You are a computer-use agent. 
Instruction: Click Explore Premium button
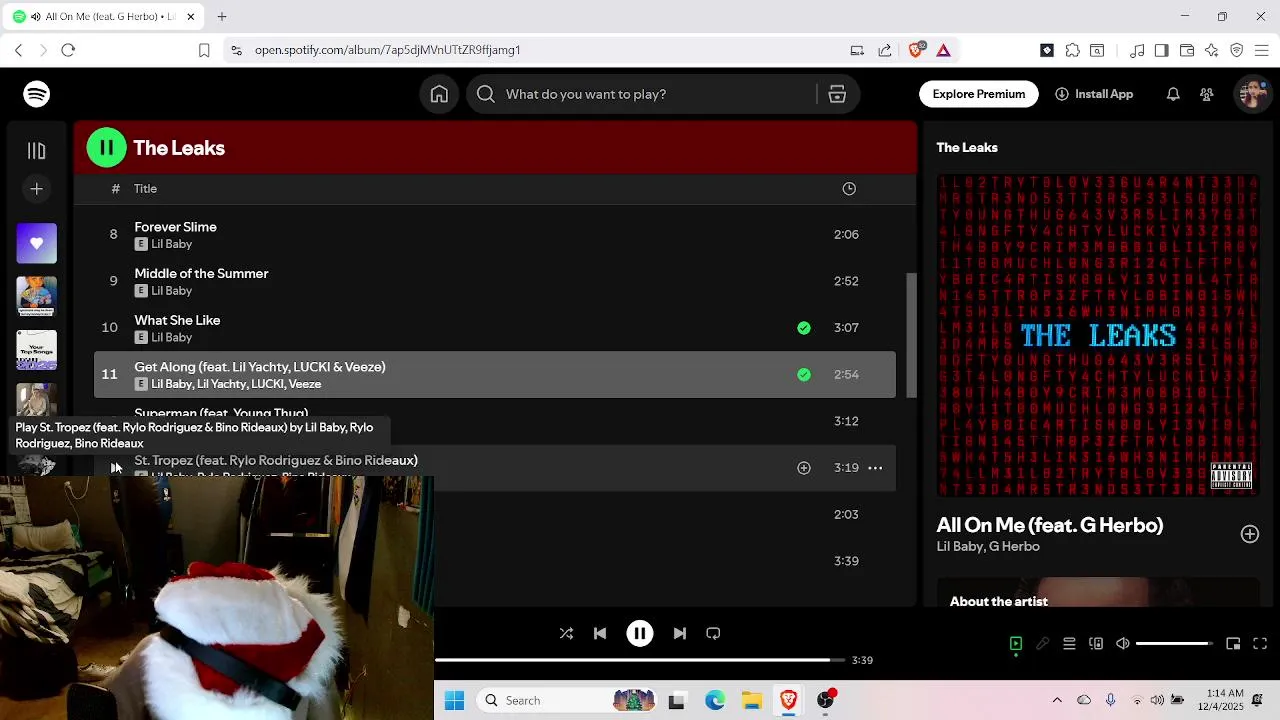click(x=978, y=94)
